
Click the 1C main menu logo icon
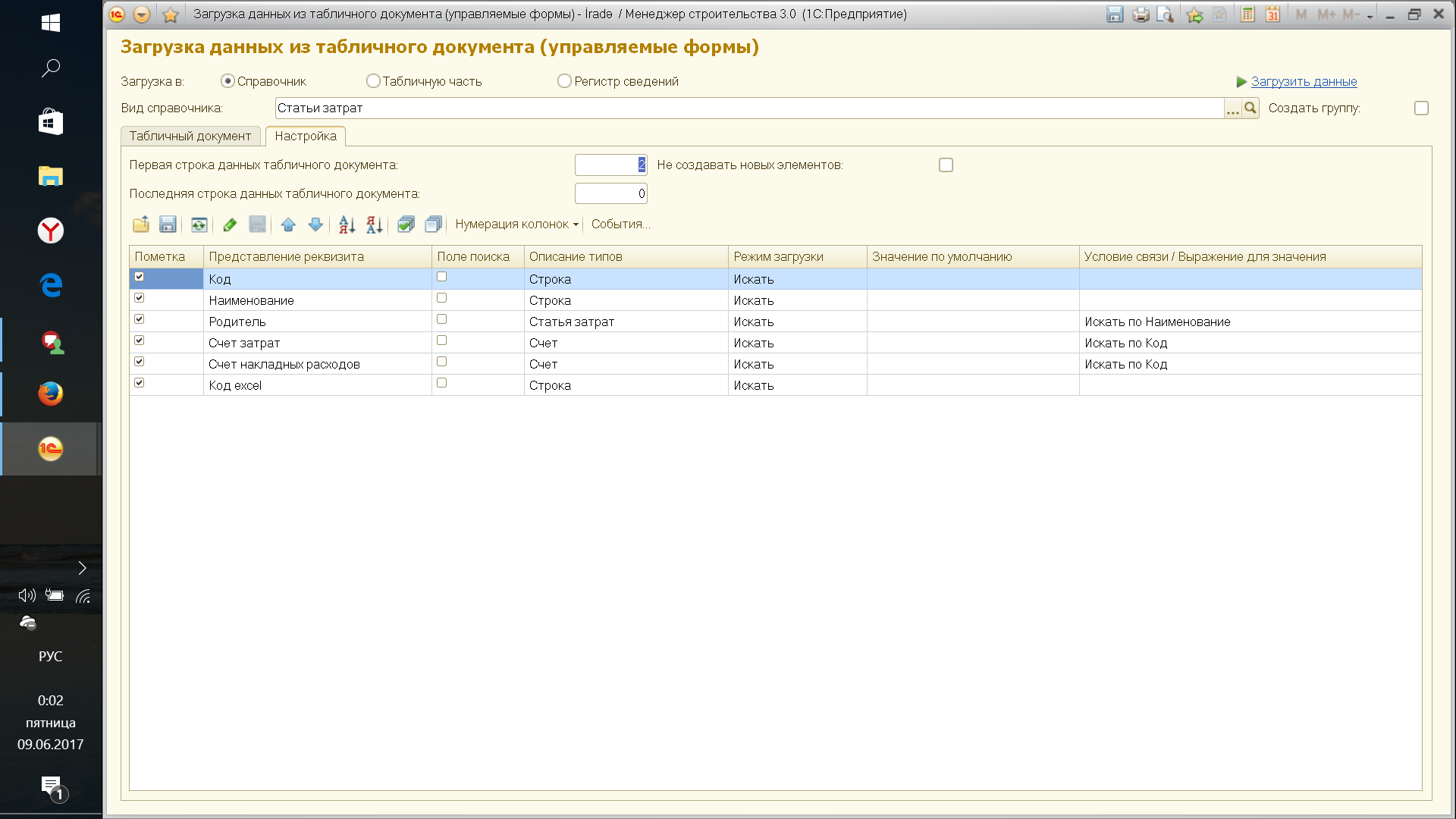tap(117, 14)
